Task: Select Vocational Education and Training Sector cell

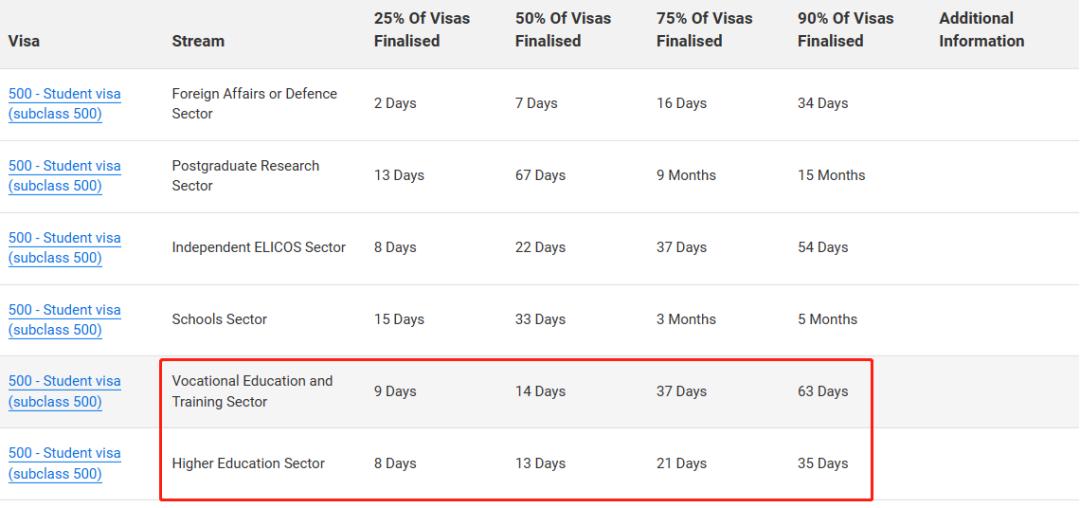Action: (x=252, y=391)
